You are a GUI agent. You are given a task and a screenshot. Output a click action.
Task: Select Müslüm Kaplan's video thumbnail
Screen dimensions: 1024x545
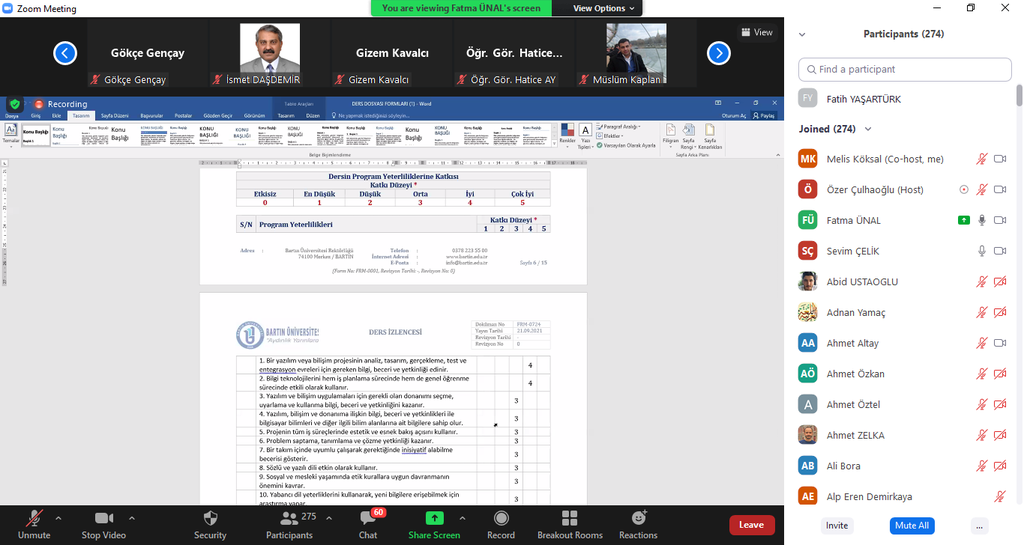636,54
